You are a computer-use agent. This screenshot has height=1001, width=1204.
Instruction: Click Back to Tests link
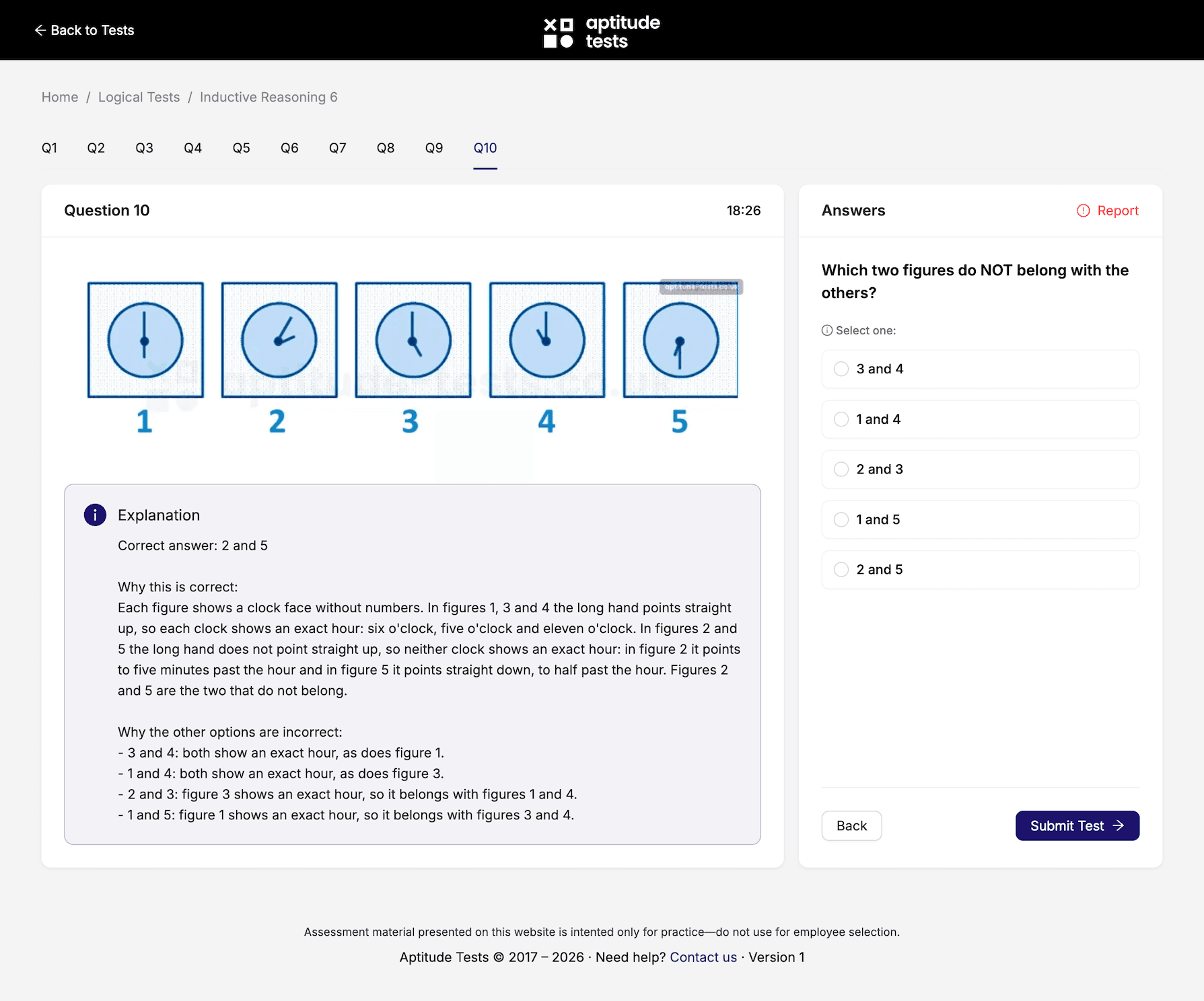84,30
